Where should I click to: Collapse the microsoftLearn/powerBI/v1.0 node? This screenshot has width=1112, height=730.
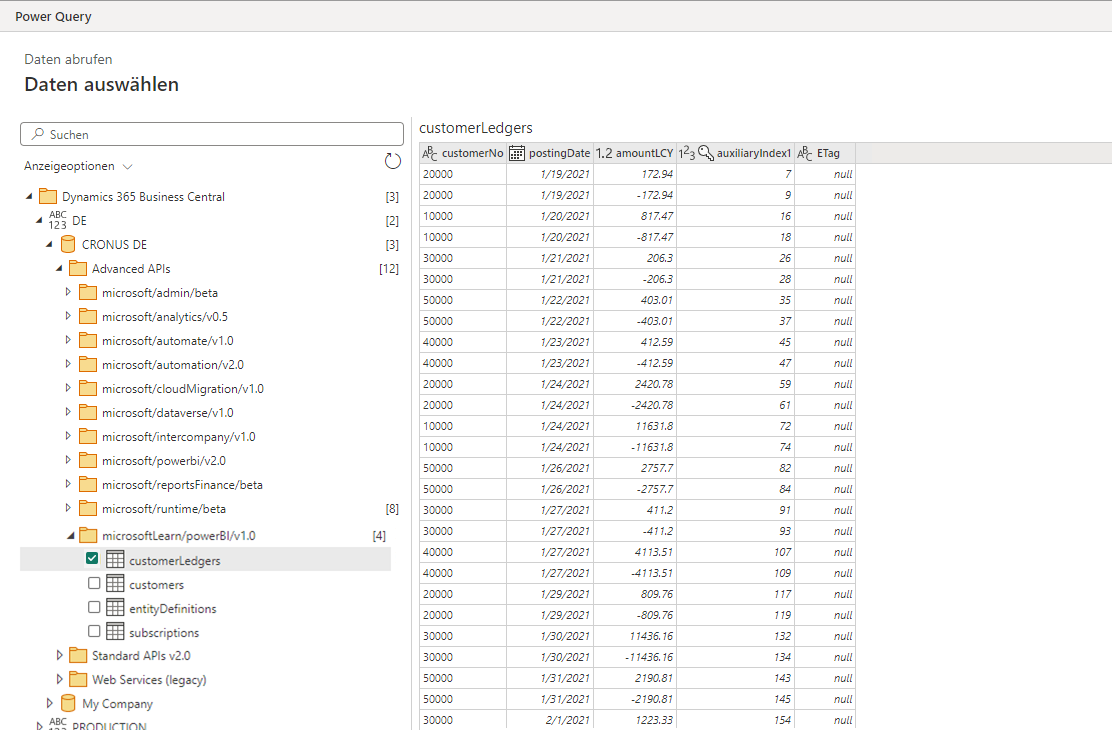point(70,536)
